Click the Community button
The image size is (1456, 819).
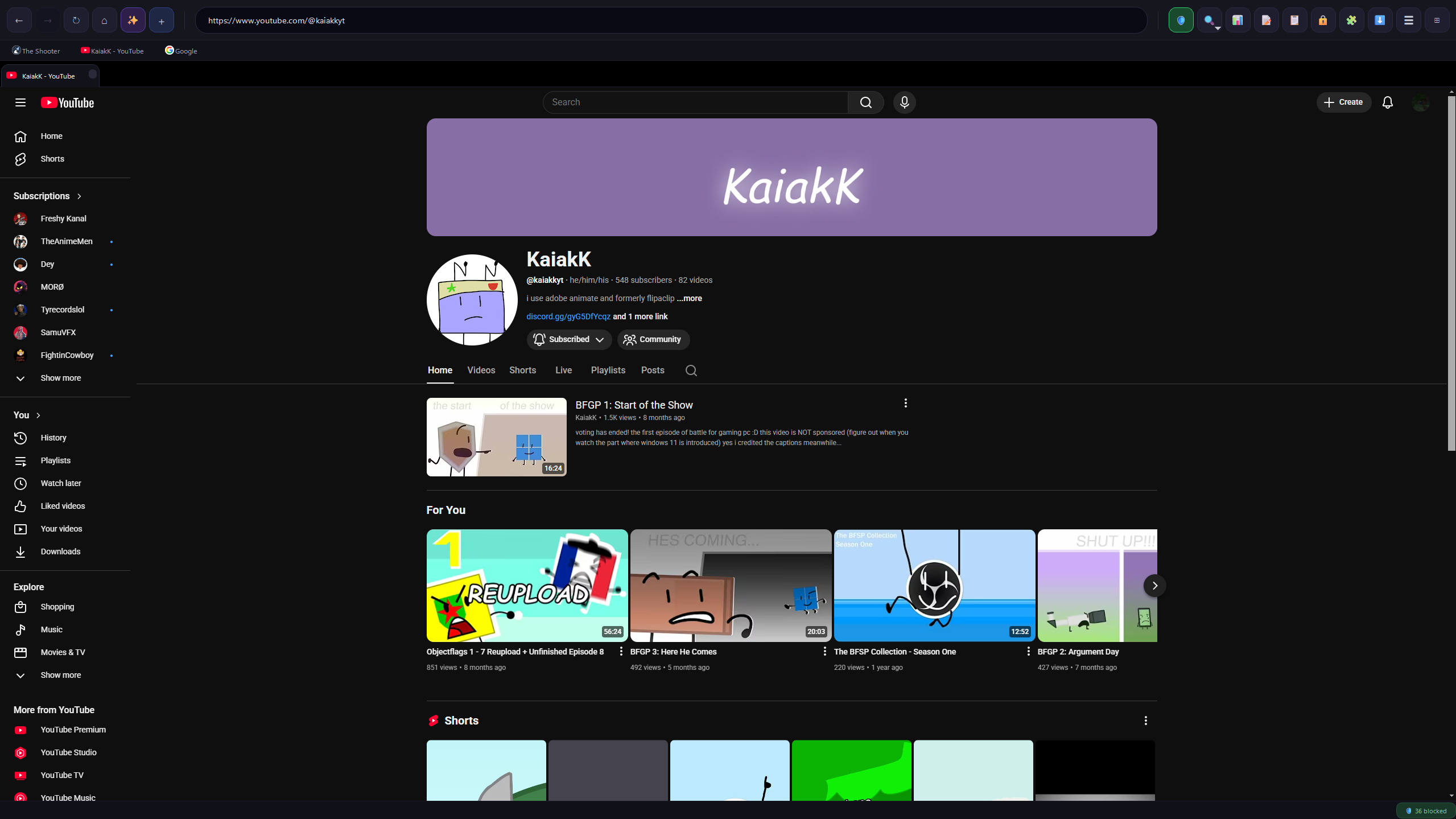pos(653,339)
